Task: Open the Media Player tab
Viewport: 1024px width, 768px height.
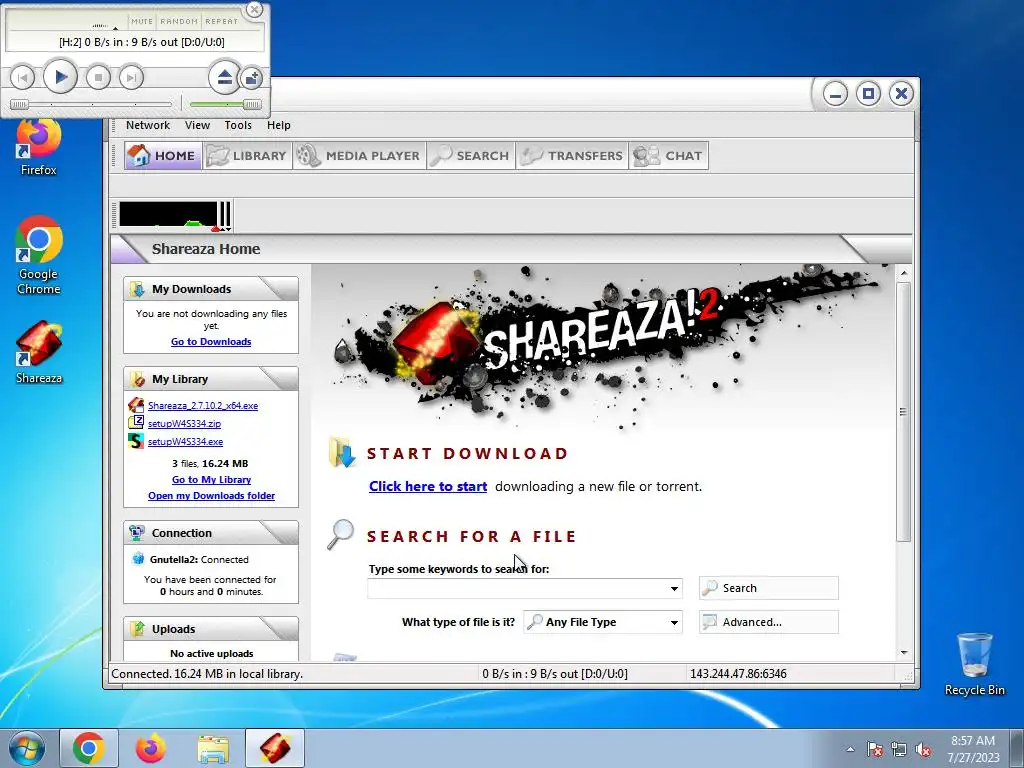Action: 359,155
